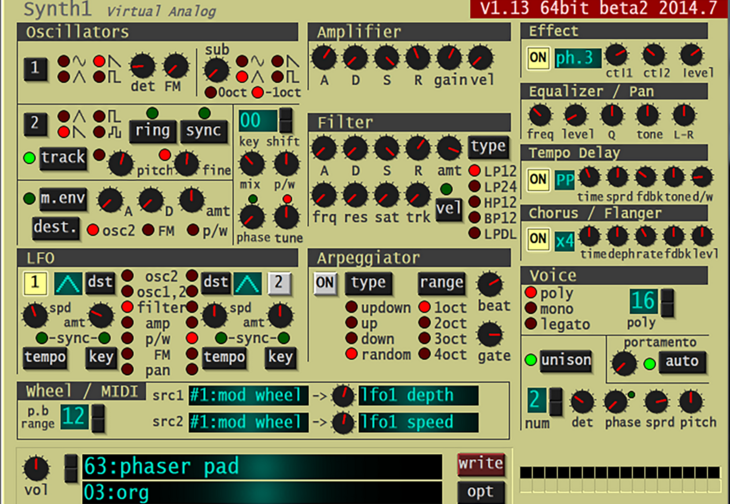Click the master vol knob
Screen dimensions: 730x504
tap(36, 469)
